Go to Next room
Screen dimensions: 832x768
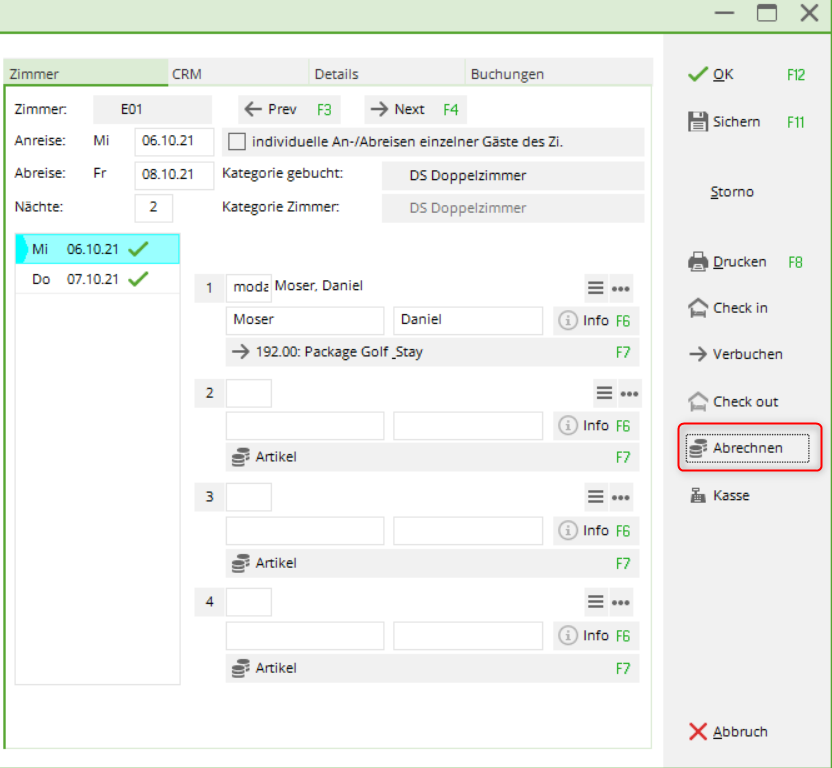pyautogui.click(x=414, y=110)
